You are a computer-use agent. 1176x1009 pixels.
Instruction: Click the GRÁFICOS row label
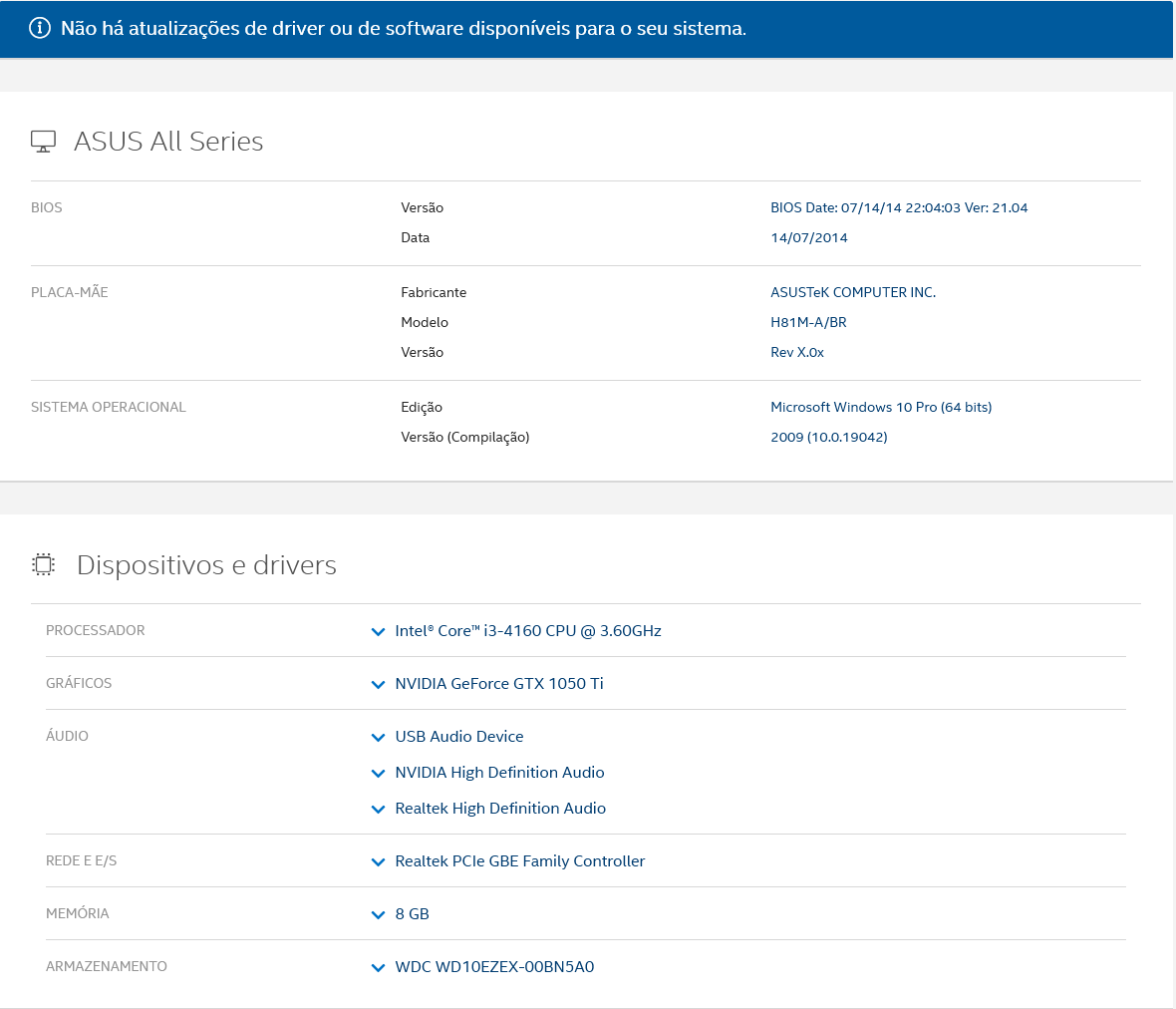[79, 683]
